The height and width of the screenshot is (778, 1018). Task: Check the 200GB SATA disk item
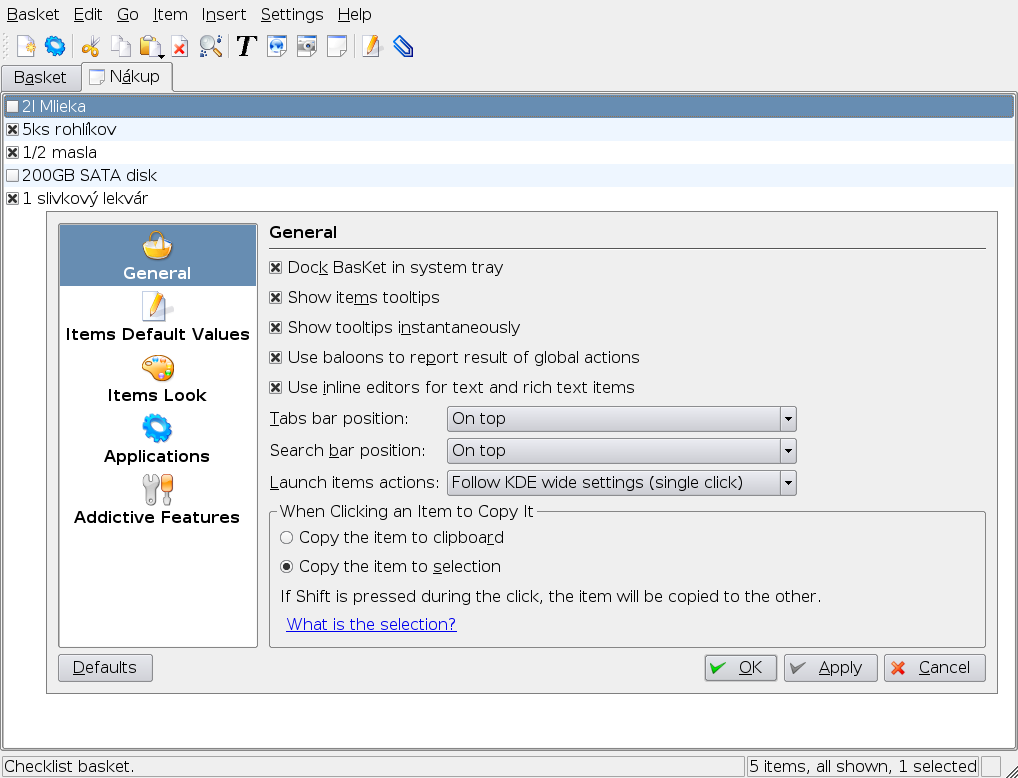pyautogui.click(x=12, y=176)
